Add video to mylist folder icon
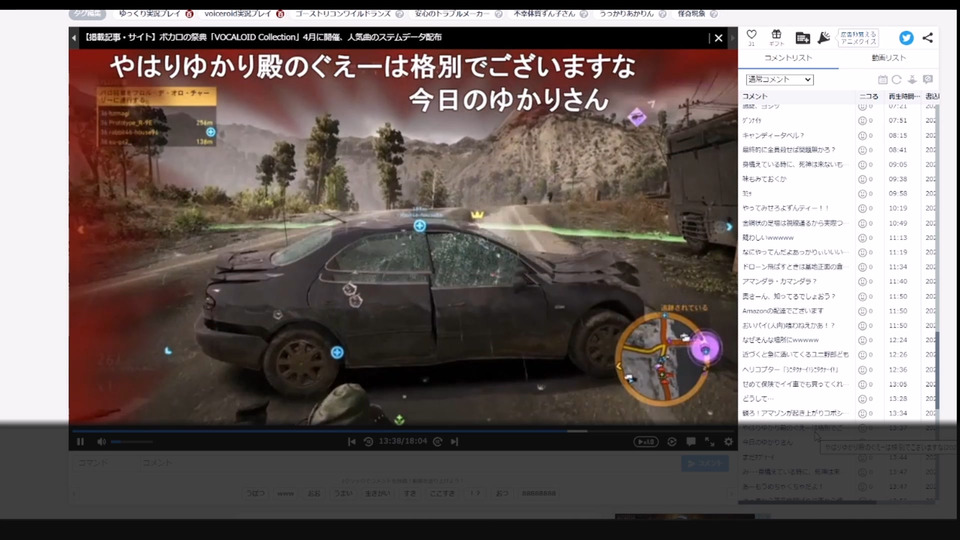 802,37
